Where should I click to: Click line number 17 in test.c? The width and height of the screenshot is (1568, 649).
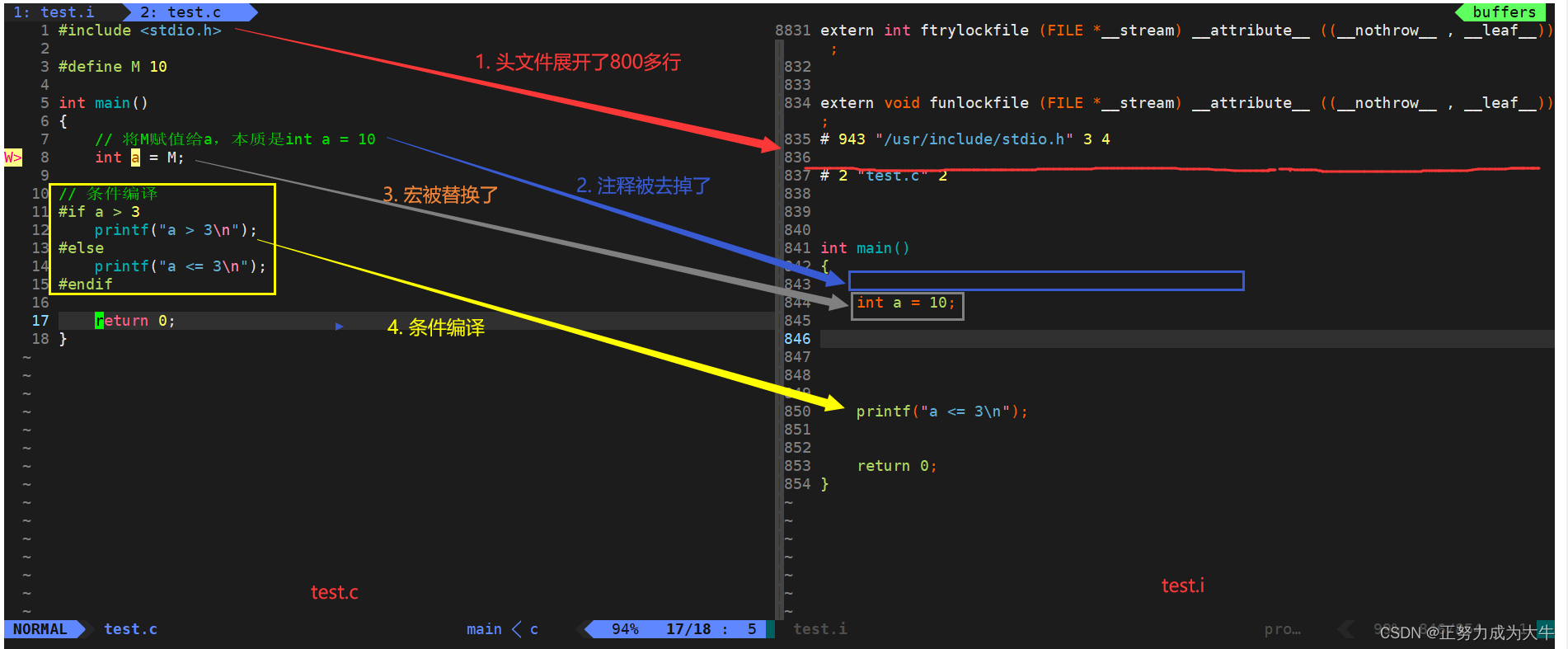(x=40, y=321)
